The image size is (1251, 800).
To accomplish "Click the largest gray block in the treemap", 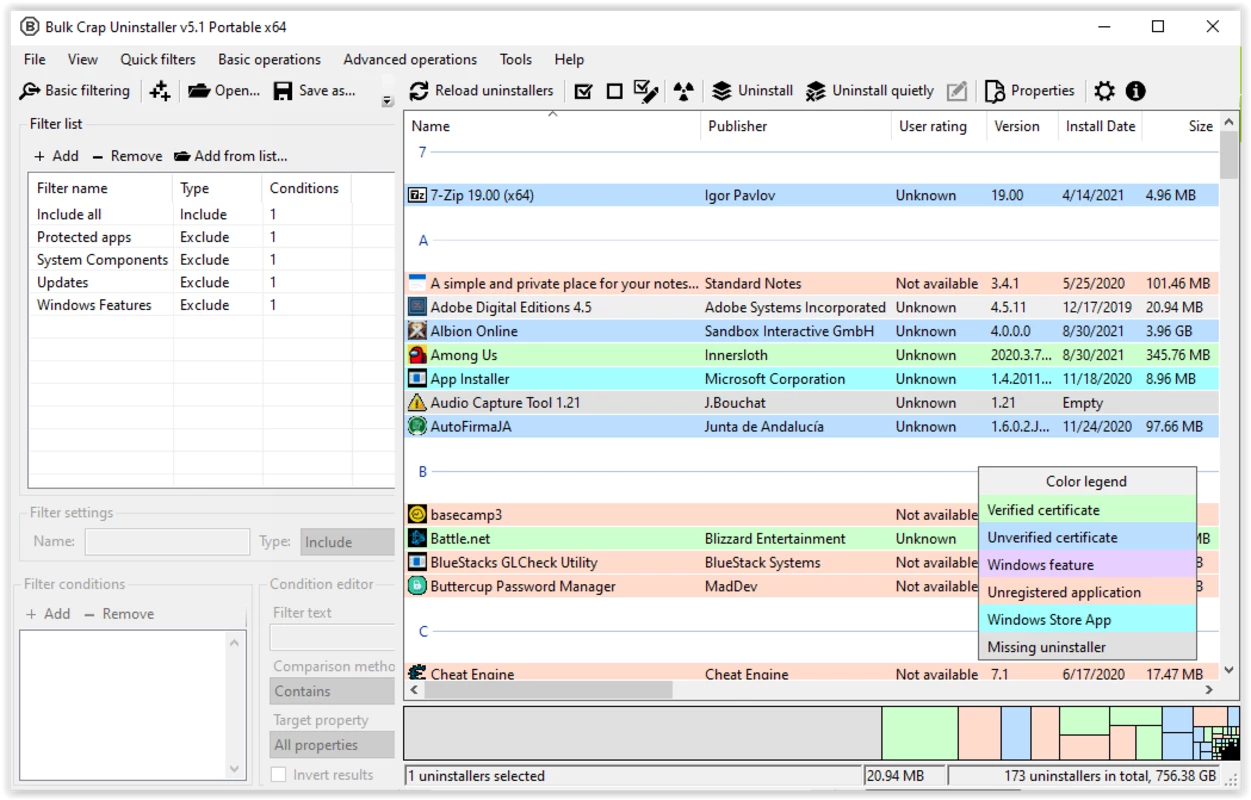I will (x=642, y=733).
